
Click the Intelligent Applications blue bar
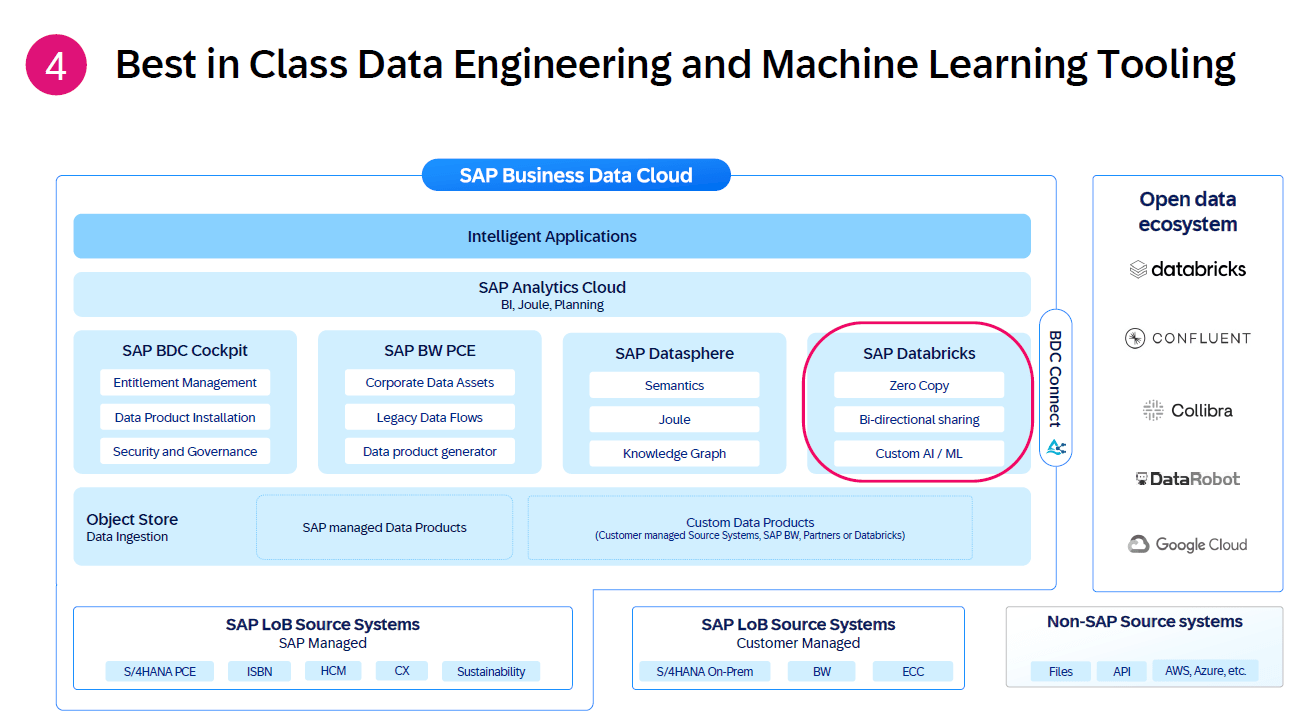(551, 236)
